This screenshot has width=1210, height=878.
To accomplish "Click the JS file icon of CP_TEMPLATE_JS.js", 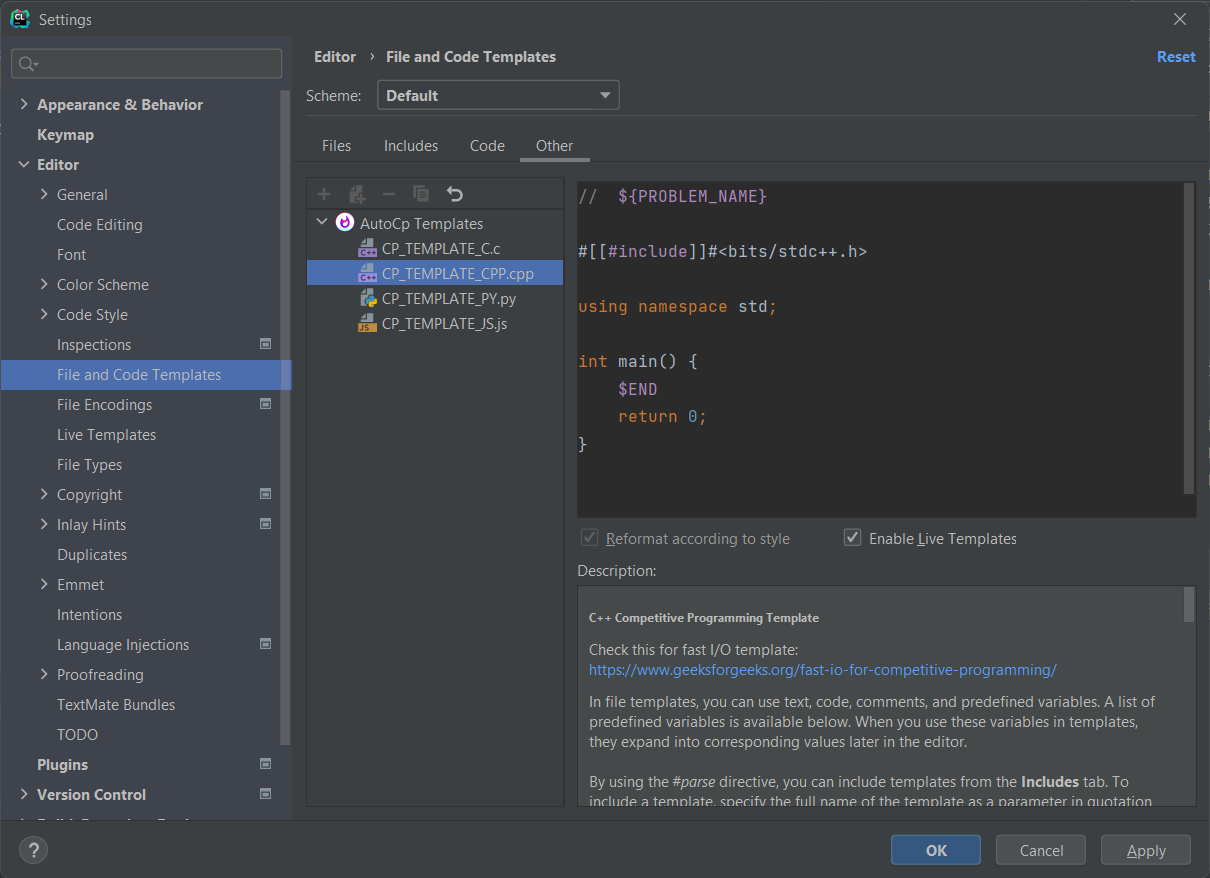I will (368, 323).
